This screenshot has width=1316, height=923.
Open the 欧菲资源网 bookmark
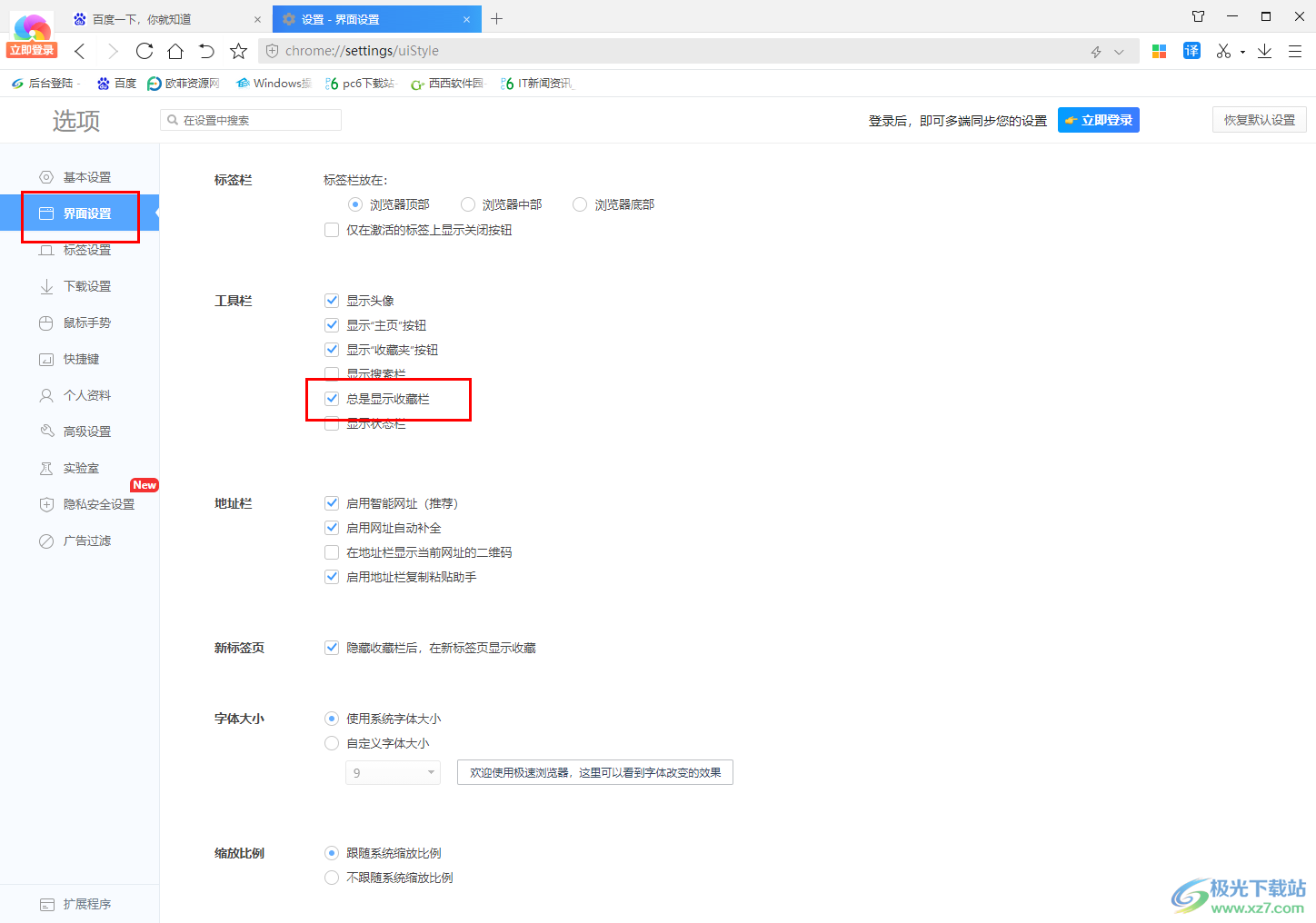pyautogui.click(x=184, y=84)
